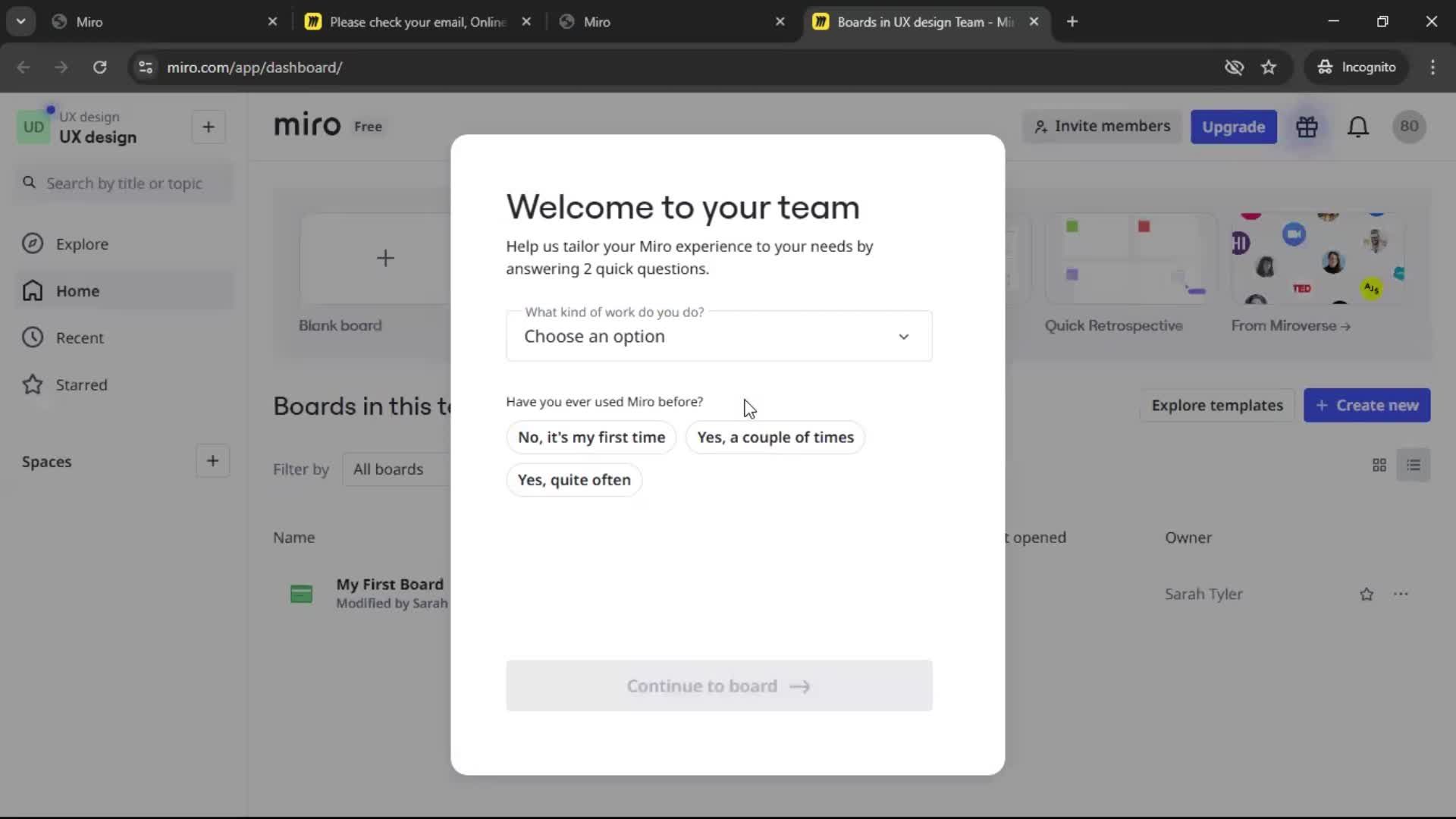Image resolution: width=1456 pixels, height=819 pixels.
Task: Open Quick Retrospective template thumbnail
Action: coord(1130,259)
